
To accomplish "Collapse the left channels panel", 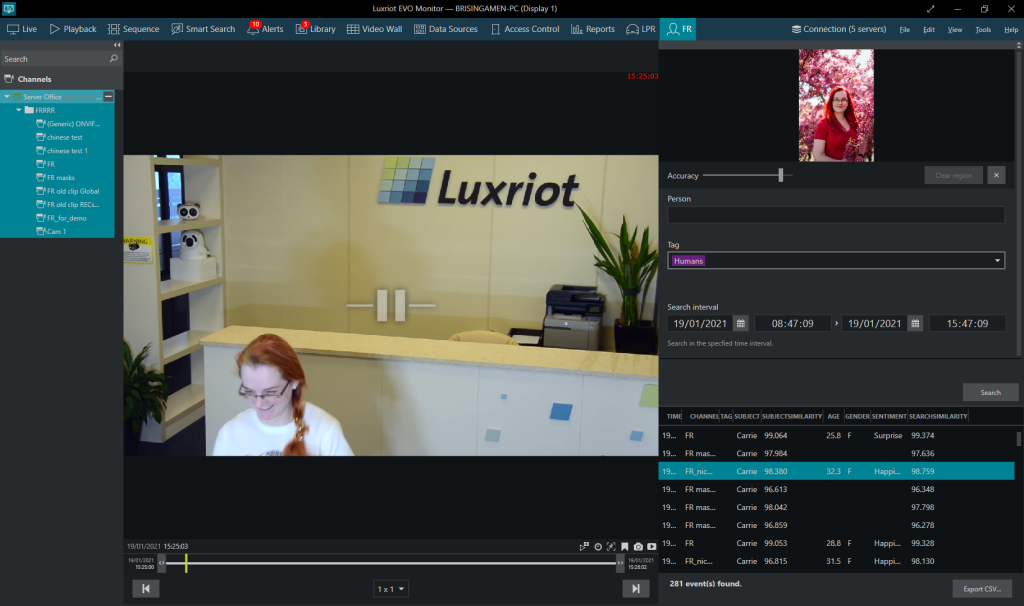I will point(117,45).
